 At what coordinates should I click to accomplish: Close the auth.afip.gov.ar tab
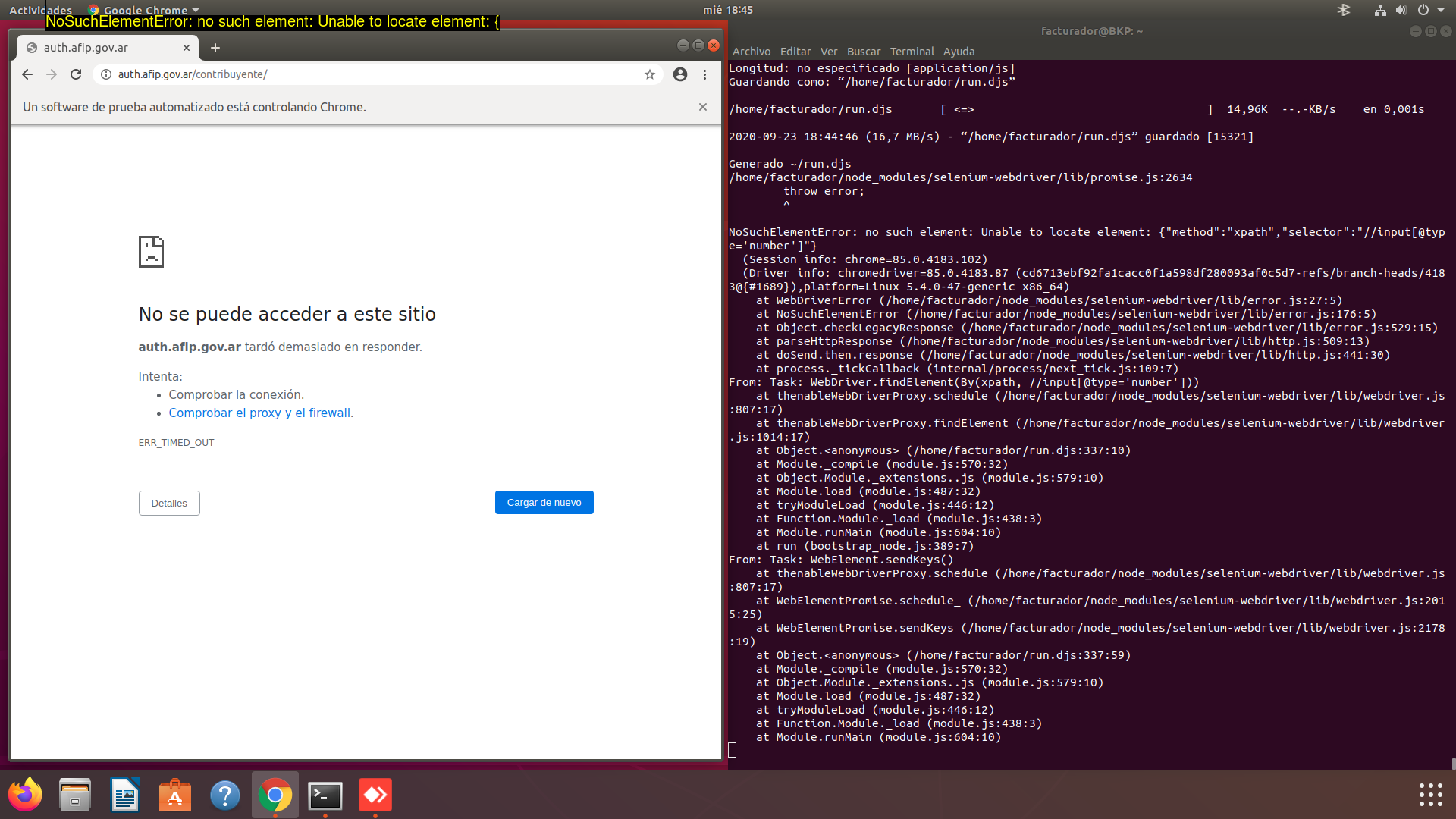pyautogui.click(x=187, y=48)
